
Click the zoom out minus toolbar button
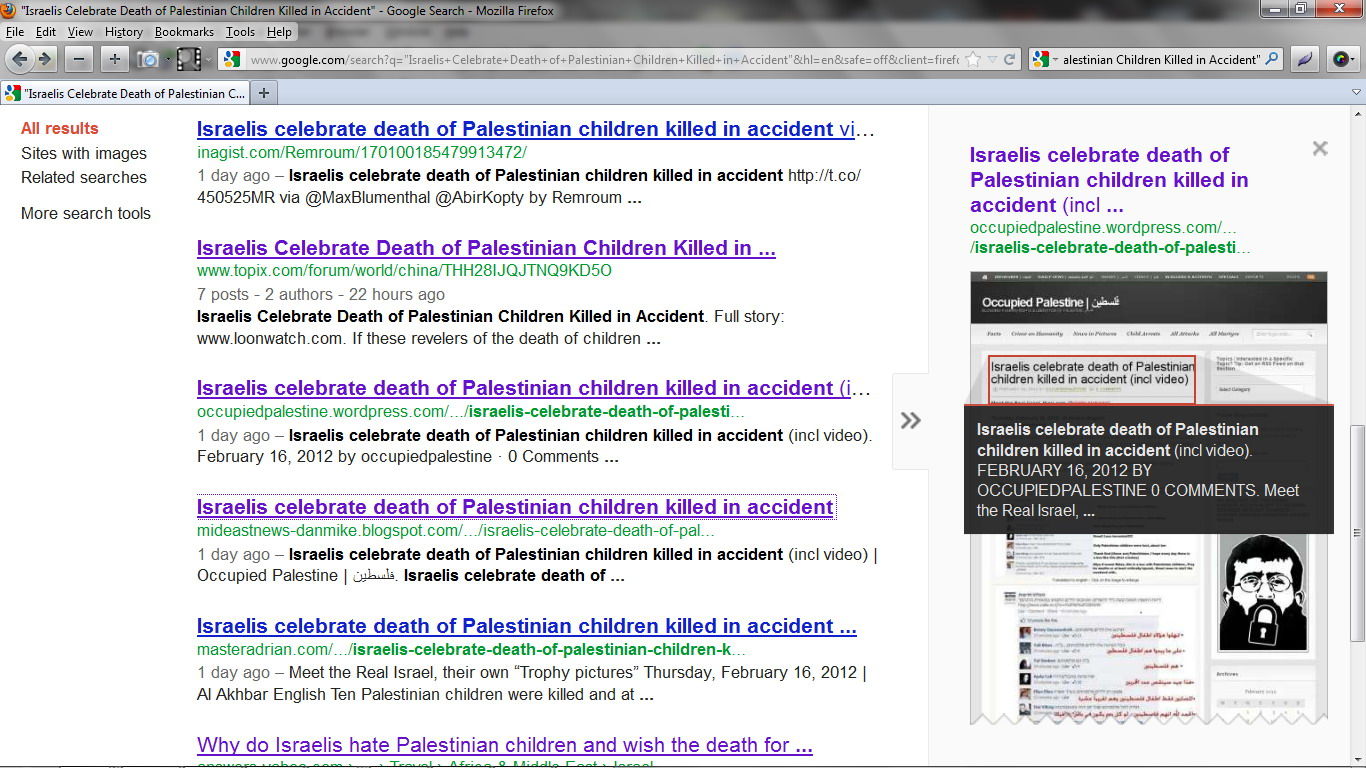coord(79,59)
